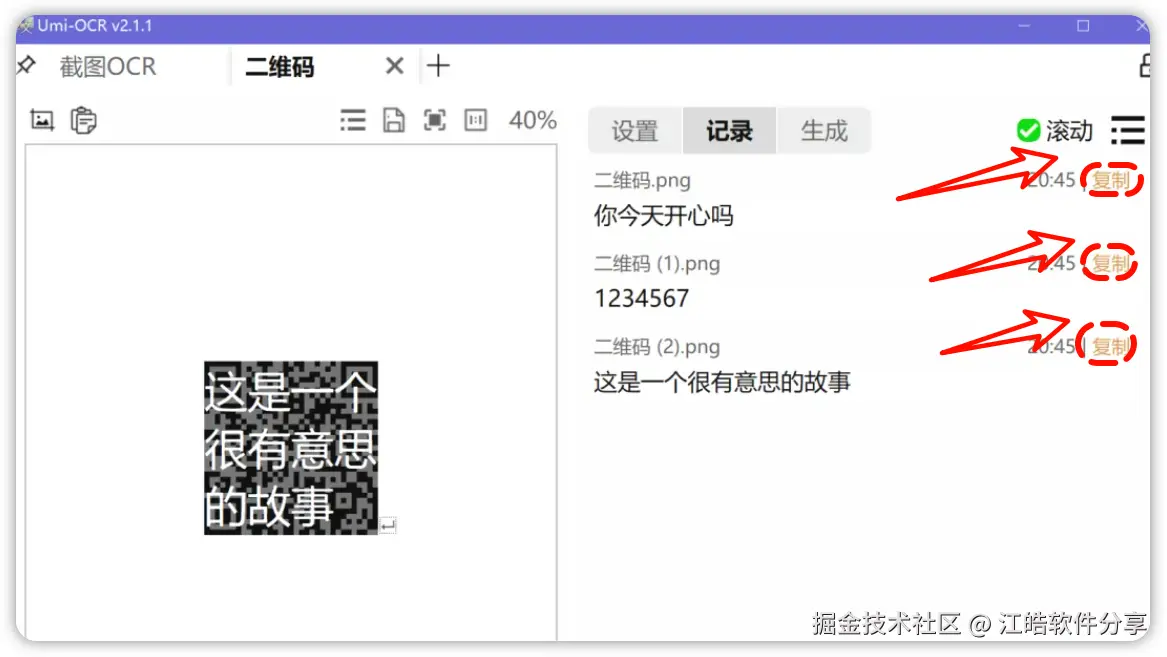
Task: Switch to the 截图OCR tab
Action: (108, 67)
